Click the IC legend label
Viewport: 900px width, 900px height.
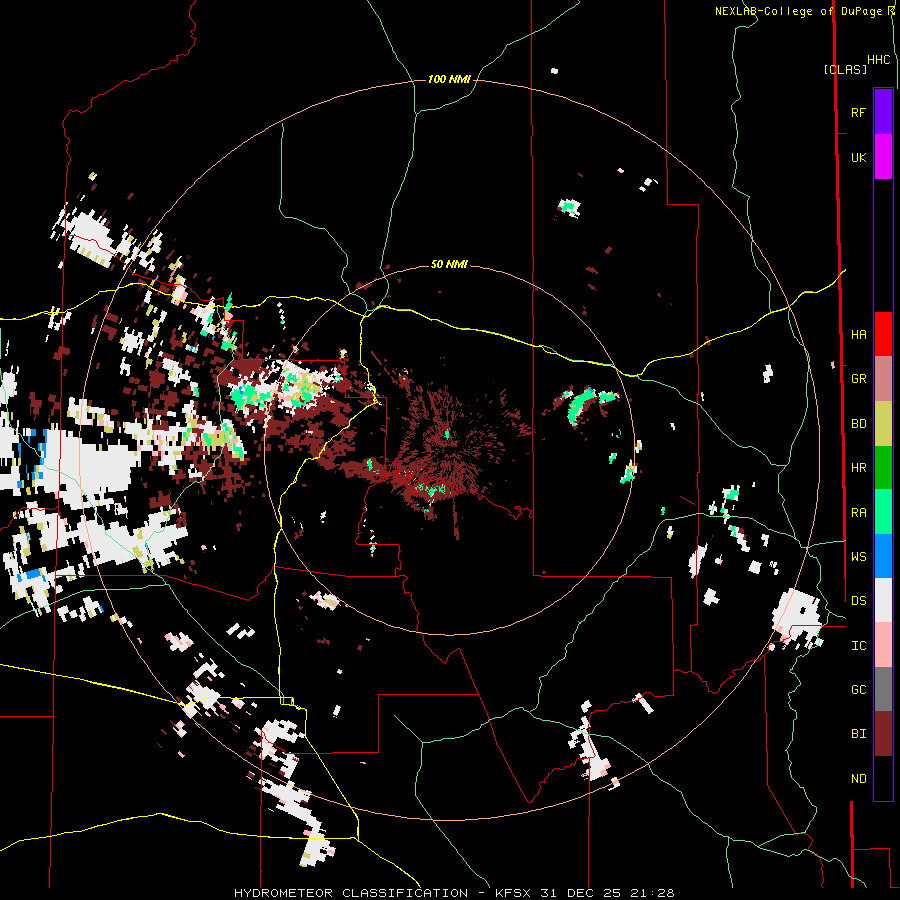click(858, 646)
